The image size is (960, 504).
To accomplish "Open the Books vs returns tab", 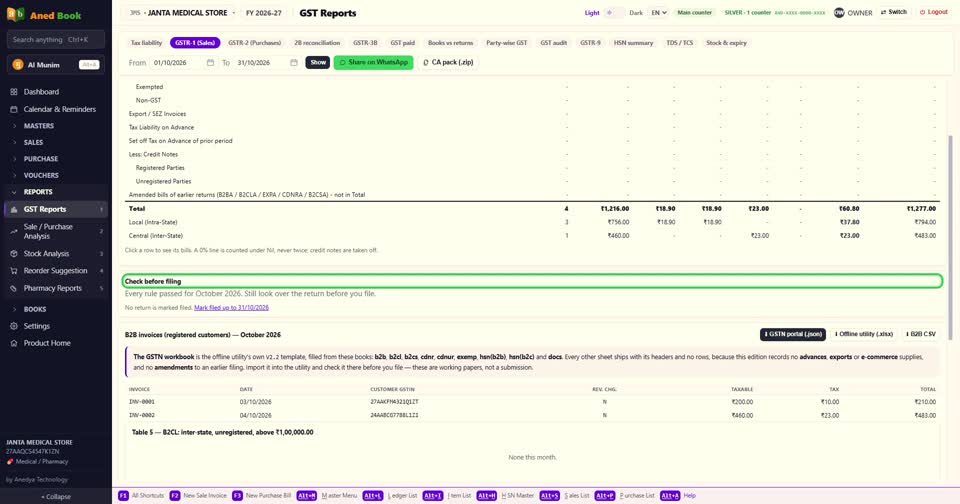I will [450, 43].
